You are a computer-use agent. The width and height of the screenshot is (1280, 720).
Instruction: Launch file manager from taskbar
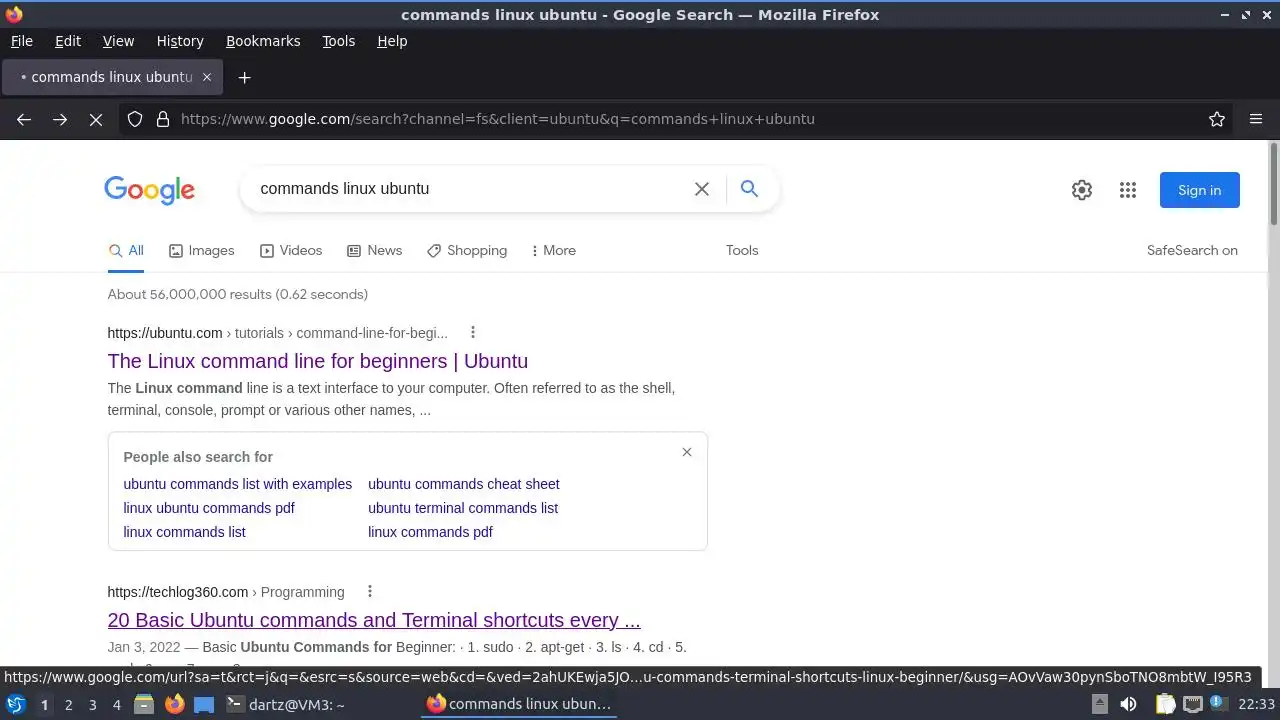[x=144, y=705]
